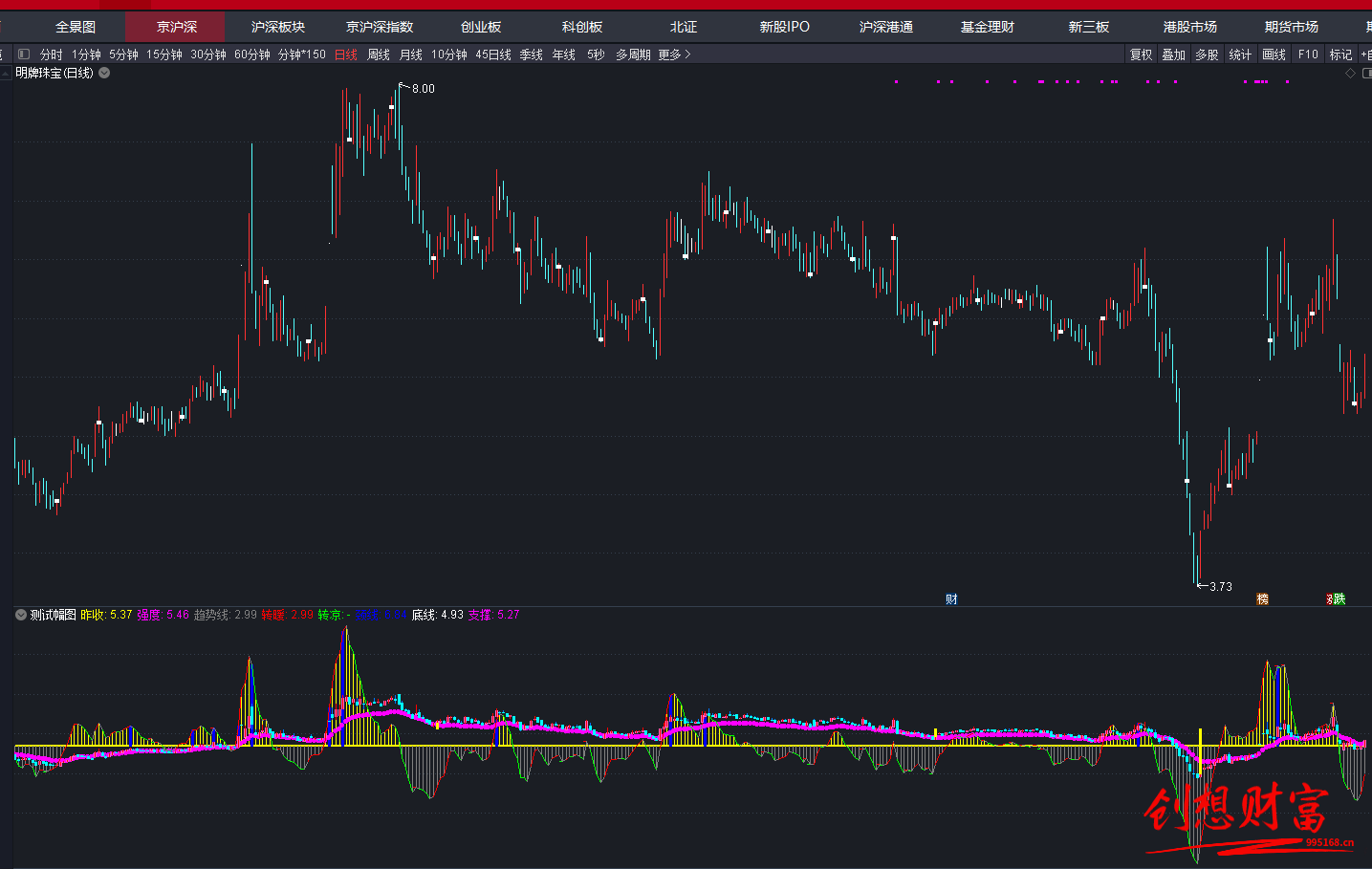Click the 转暖: 2.99 indicator value

tap(287, 615)
